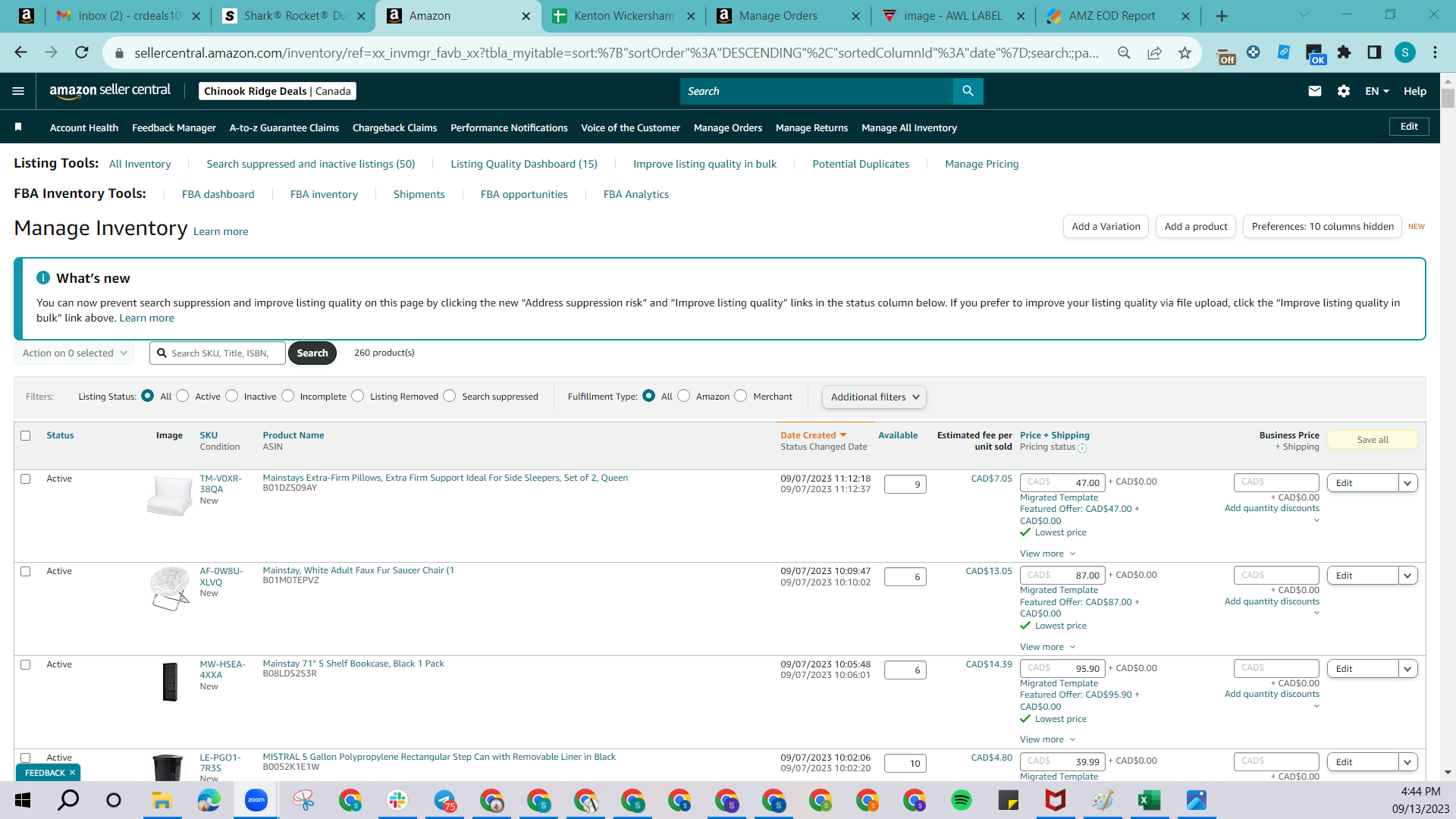This screenshot has width=1456, height=819.
Task: Open Preferences: 10 columns hidden
Action: [x=1323, y=226]
